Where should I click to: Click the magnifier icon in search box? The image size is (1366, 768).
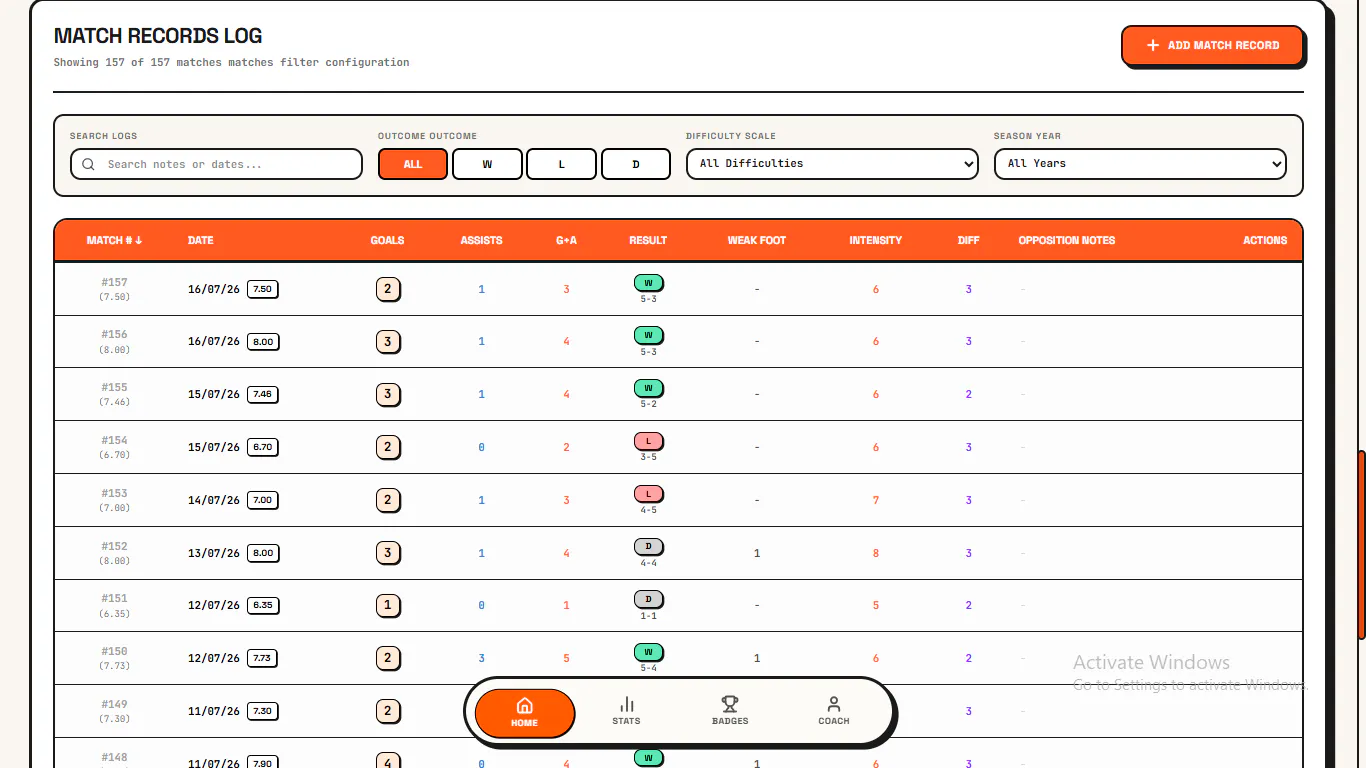pos(89,164)
